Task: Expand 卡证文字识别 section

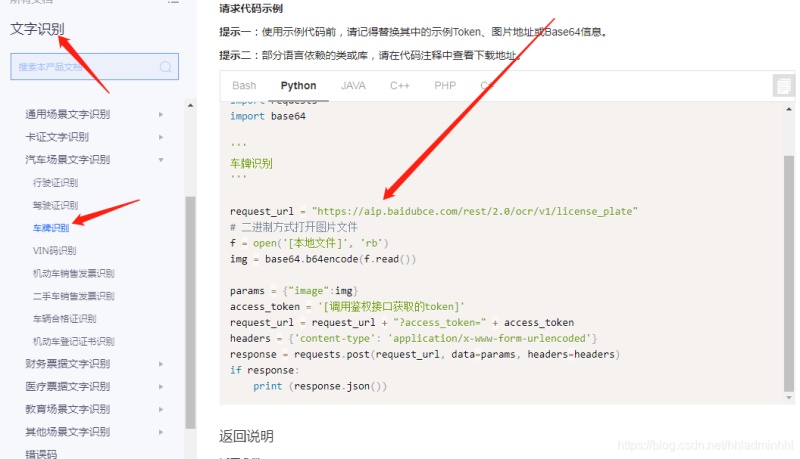Action: tap(160, 137)
